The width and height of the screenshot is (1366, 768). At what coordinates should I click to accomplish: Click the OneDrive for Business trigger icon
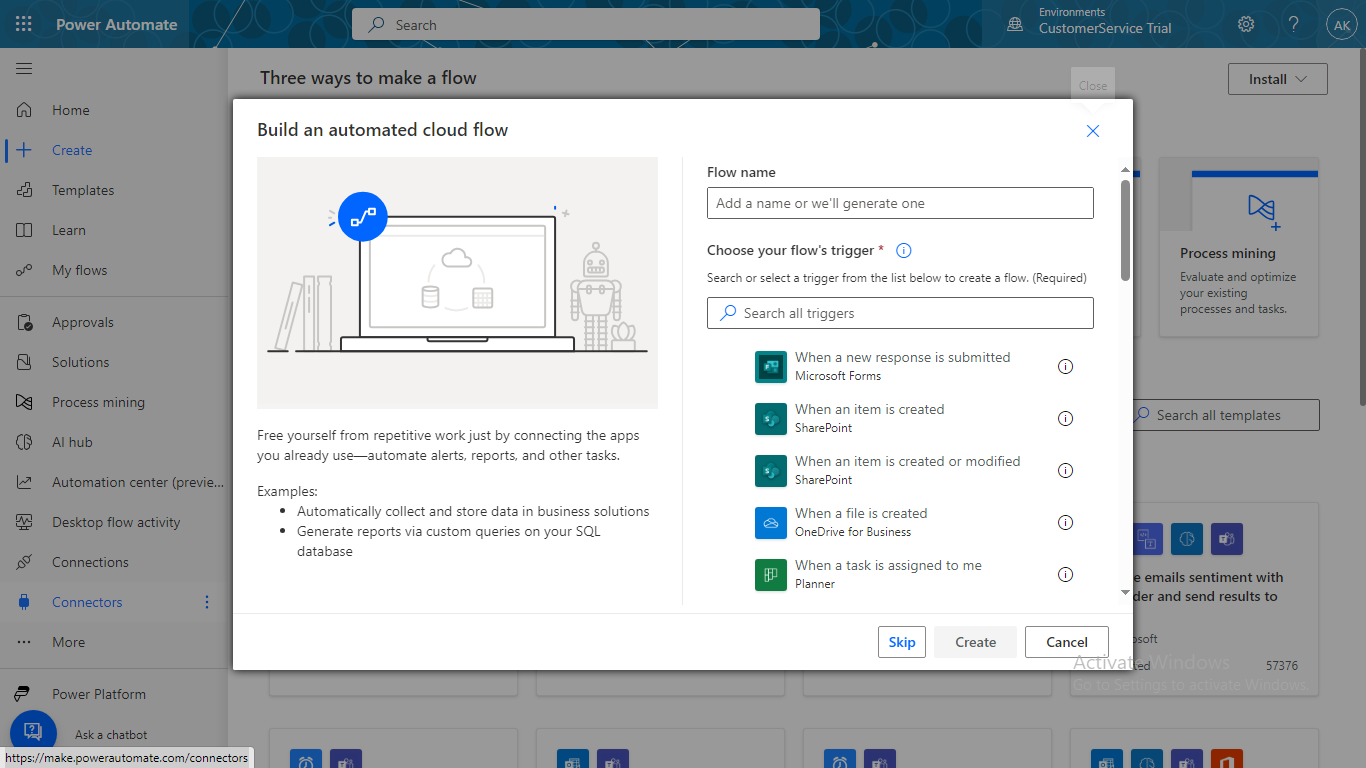pyautogui.click(x=771, y=522)
